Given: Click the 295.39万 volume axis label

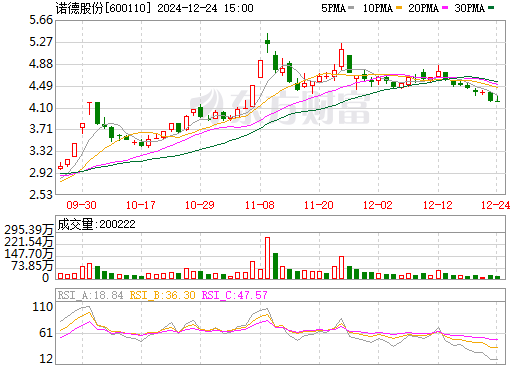Looking at the screenshot, I should coord(29,230).
